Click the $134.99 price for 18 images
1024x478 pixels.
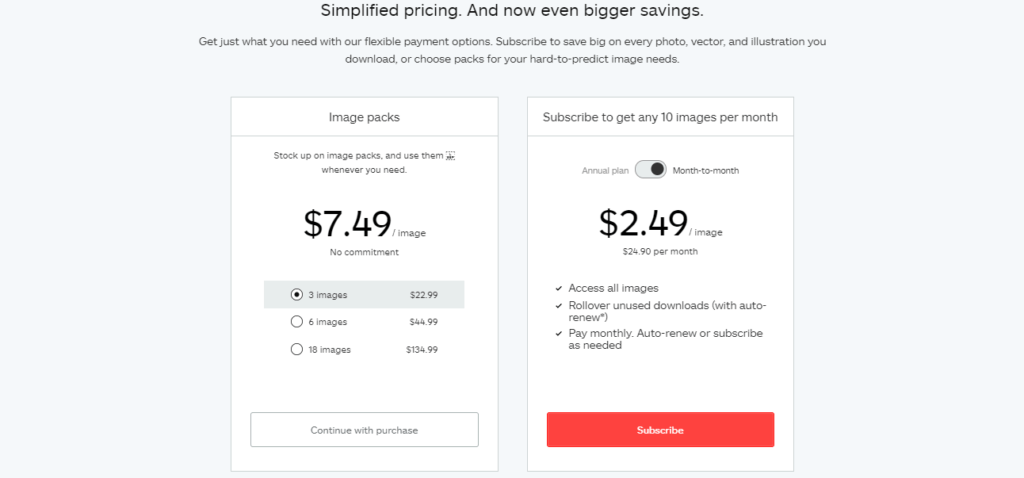422,350
